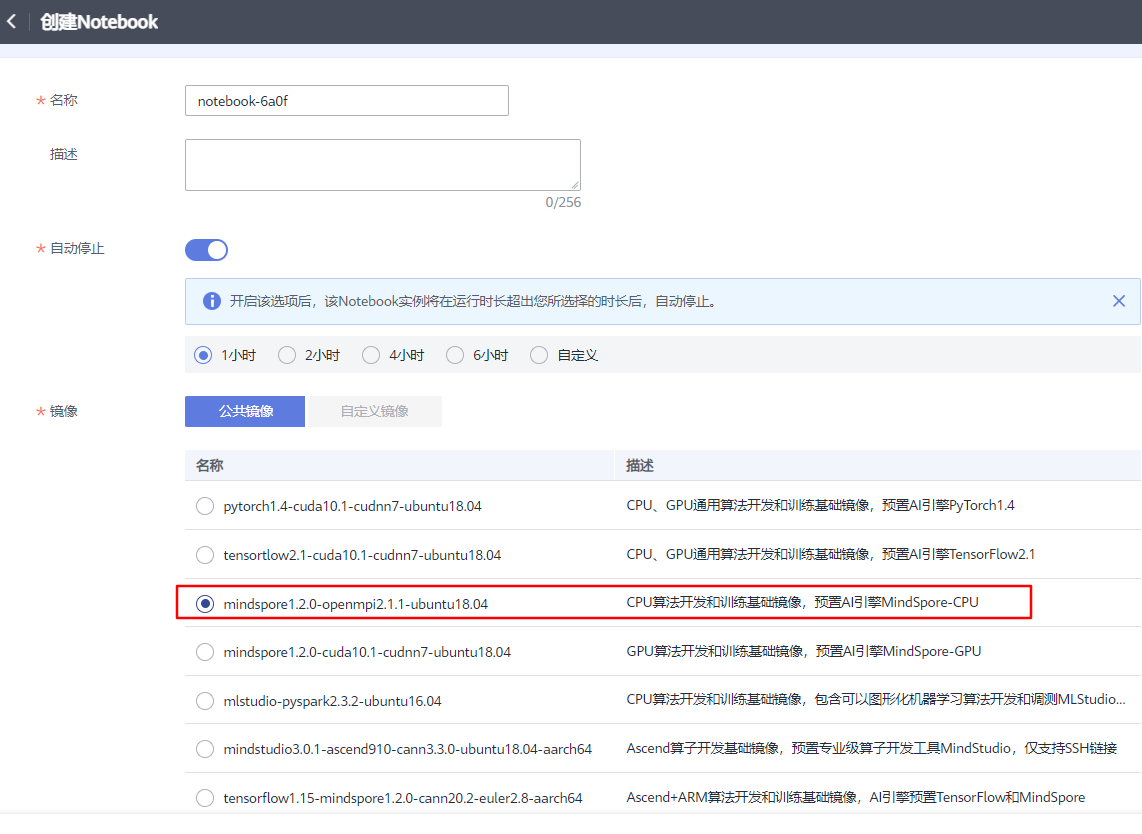Click the 名称 column header in image table
Image resolution: width=1142 pixels, height=834 pixels.
[x=210, y=465]
